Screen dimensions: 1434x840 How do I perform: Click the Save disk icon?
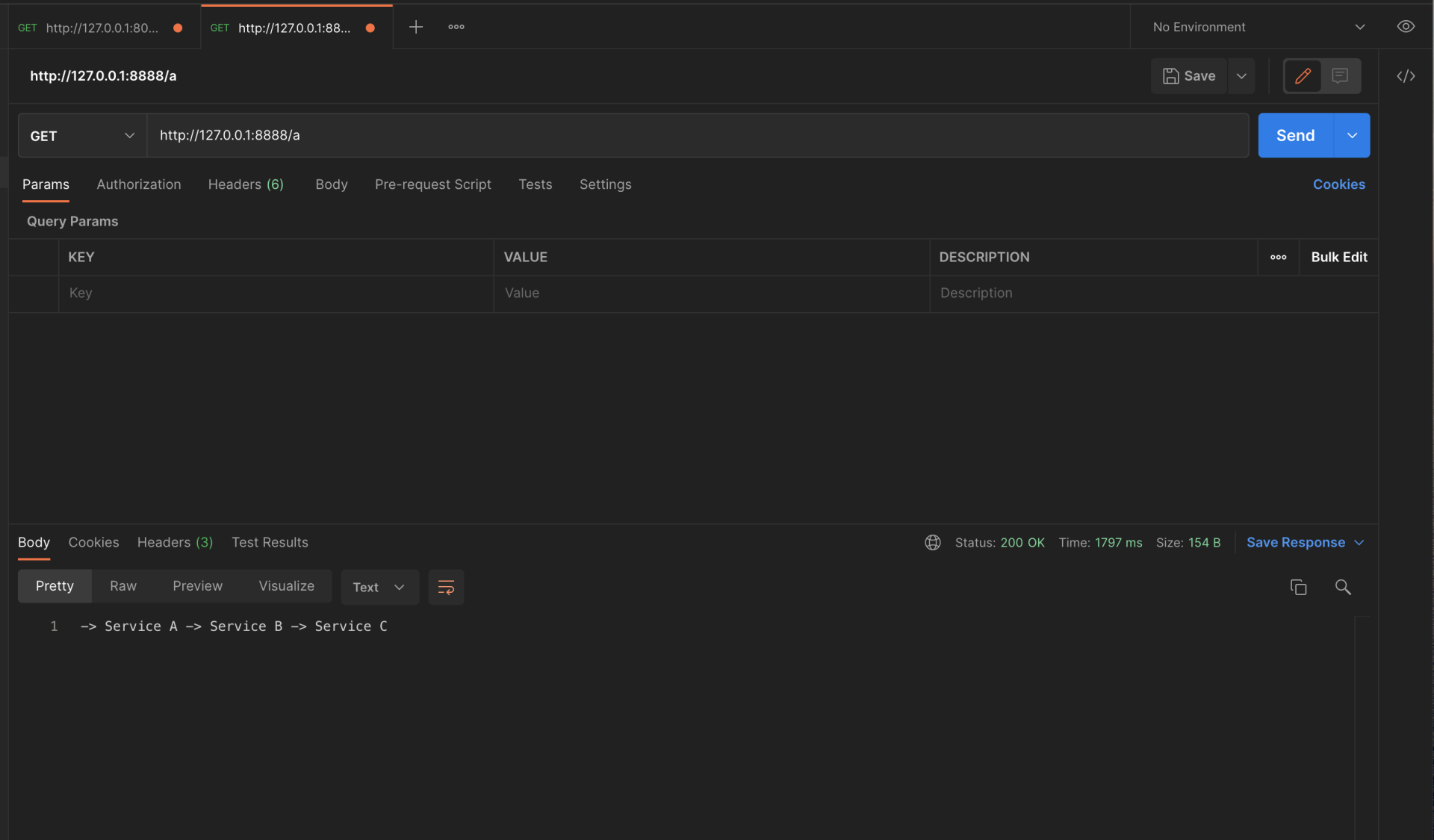(x=1170, y=76)
